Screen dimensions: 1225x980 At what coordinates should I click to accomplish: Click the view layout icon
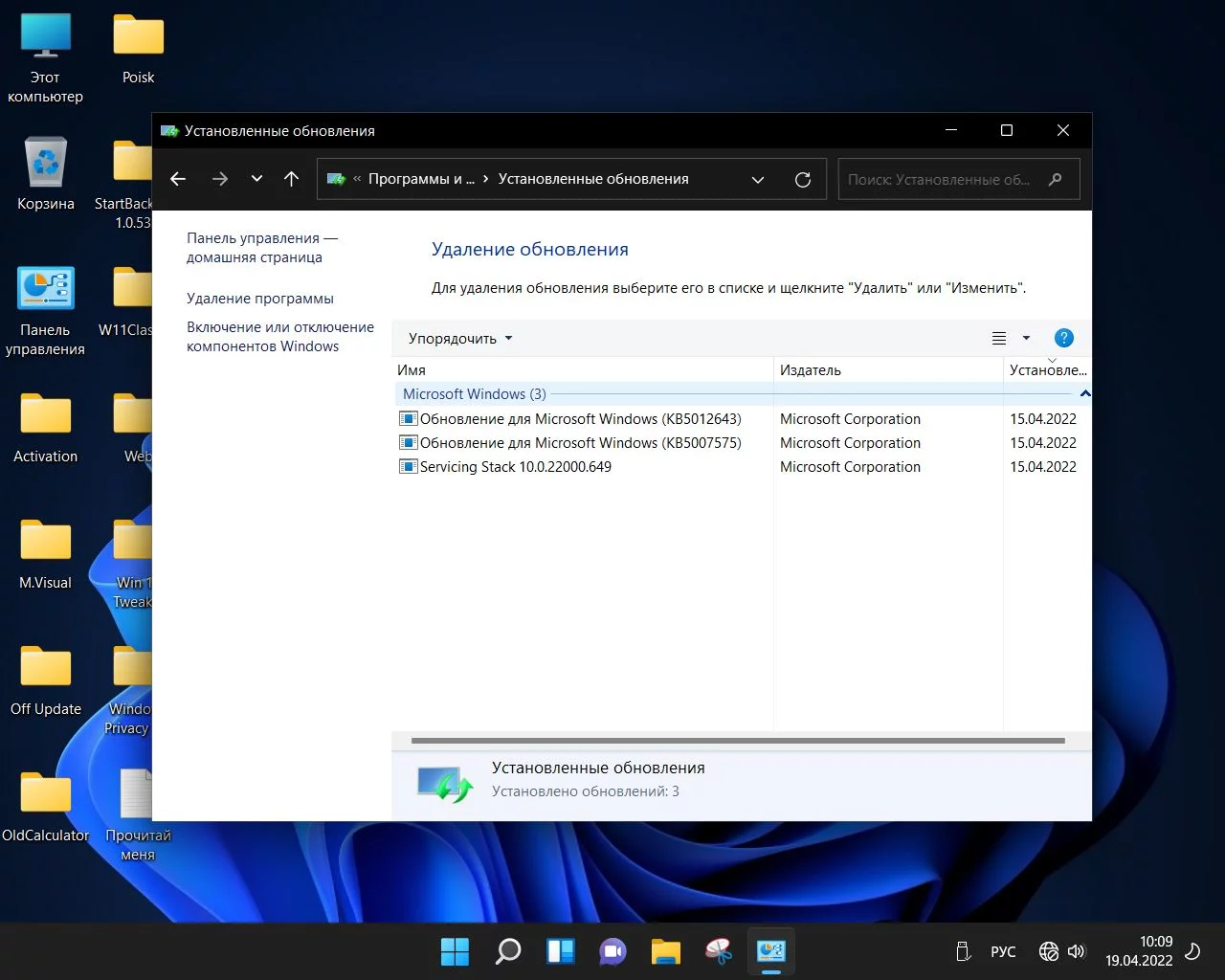(999, 338)
